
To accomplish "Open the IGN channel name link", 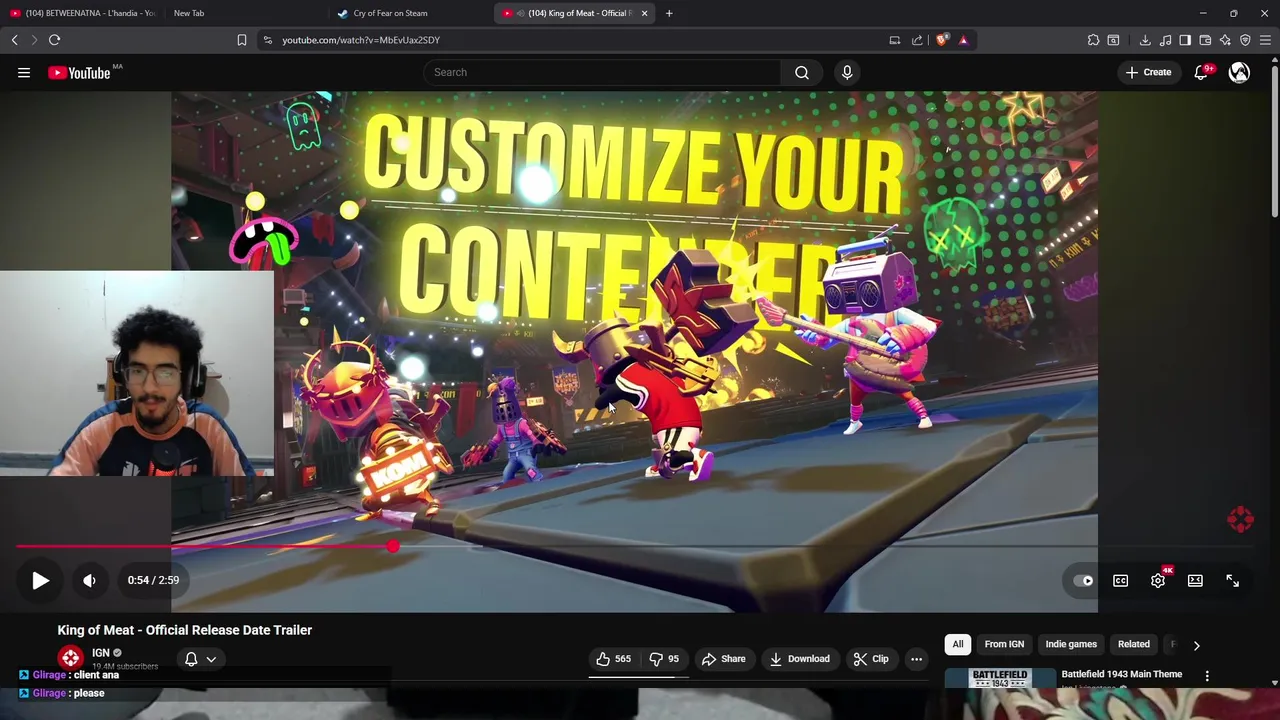I will [x=101, y=653].
